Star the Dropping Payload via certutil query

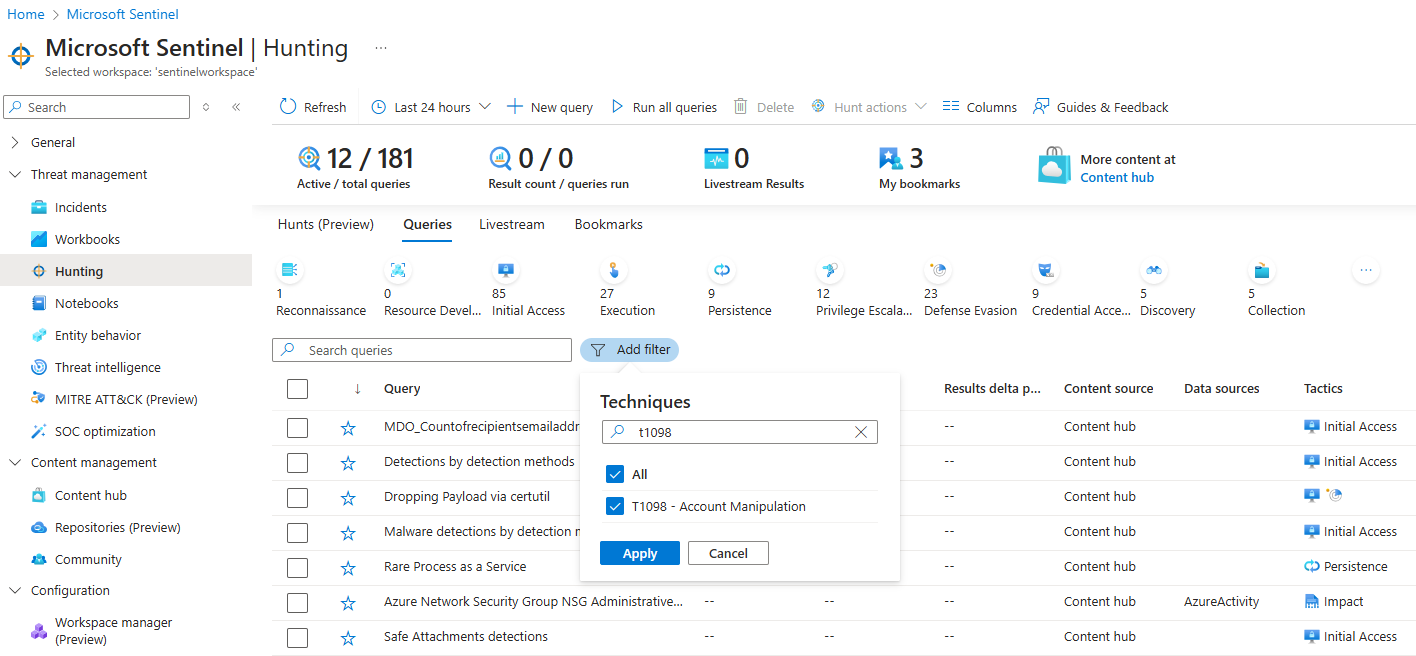(x=348, y=498)
